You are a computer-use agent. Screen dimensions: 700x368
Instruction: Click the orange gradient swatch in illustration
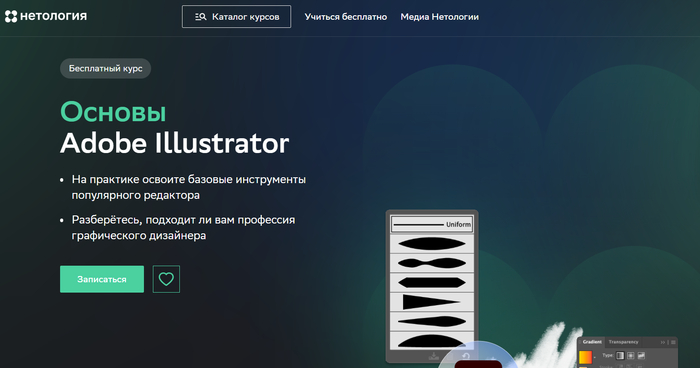(585, 357)
